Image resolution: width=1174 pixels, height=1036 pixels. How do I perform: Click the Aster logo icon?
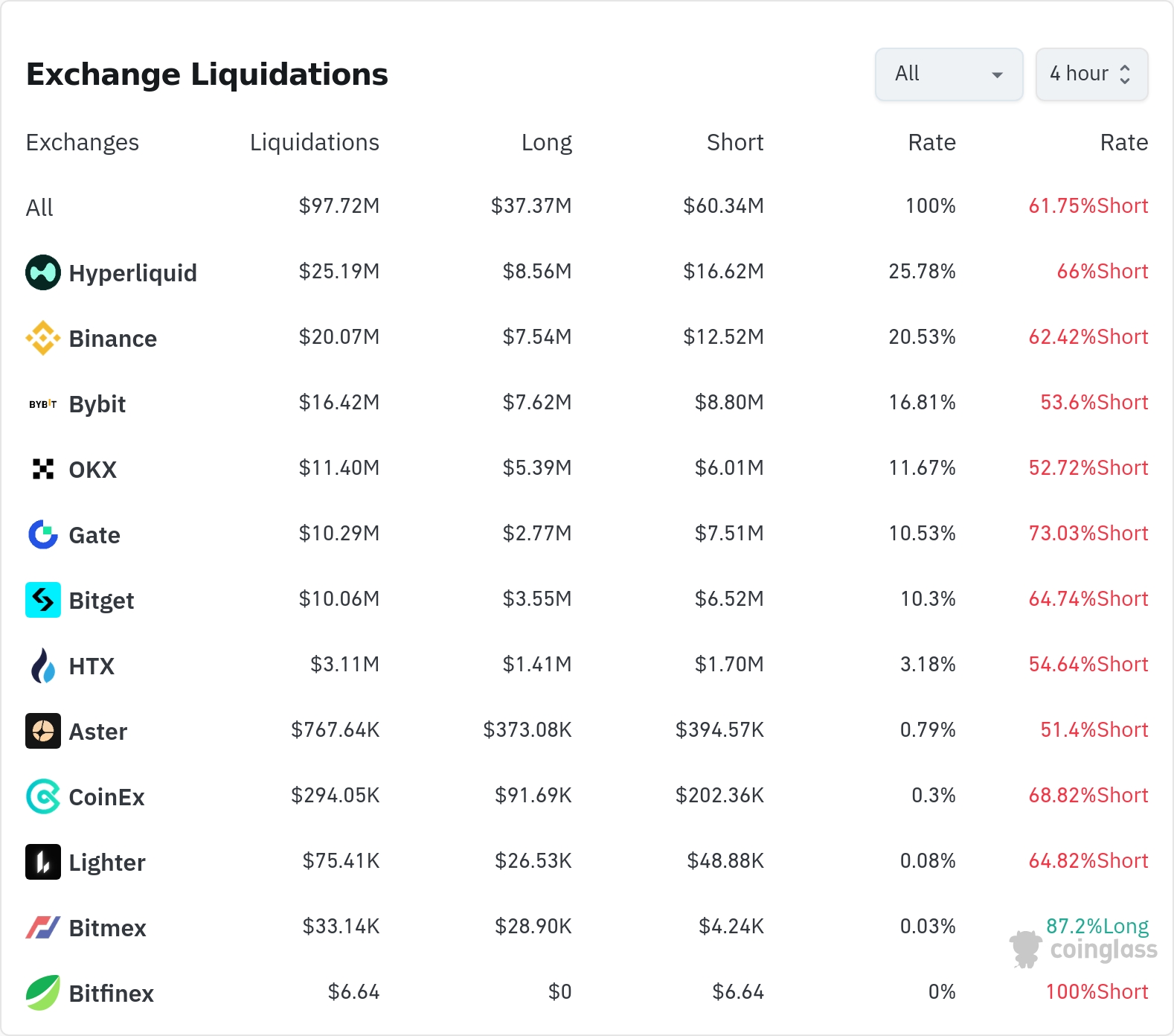coord(43,731)
